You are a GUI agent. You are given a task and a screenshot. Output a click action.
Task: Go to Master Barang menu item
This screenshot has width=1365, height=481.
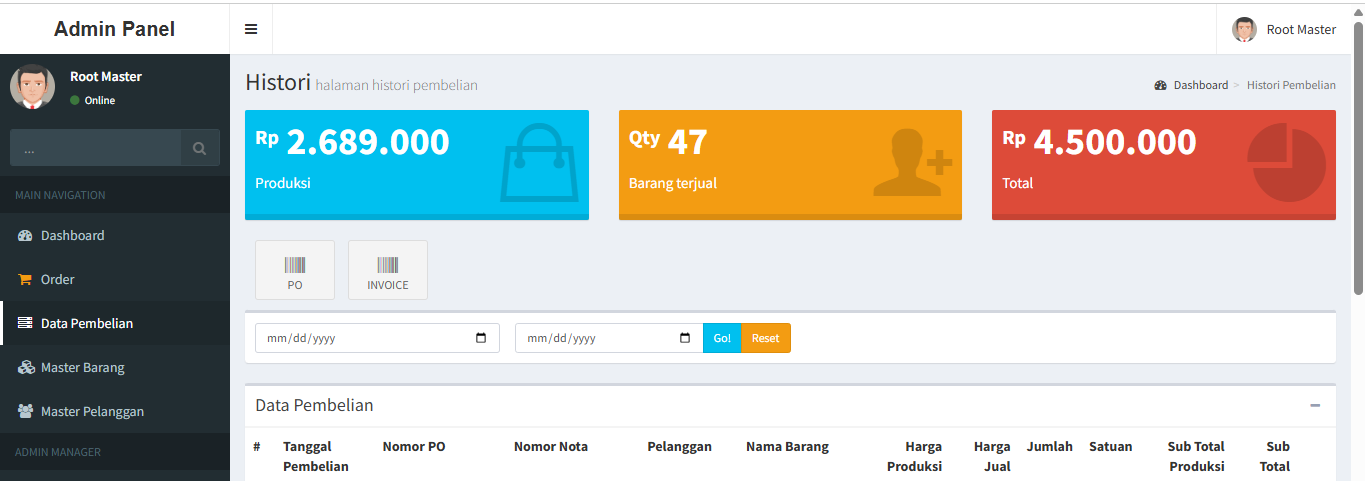pyautogui.click(x=82, y=367)
